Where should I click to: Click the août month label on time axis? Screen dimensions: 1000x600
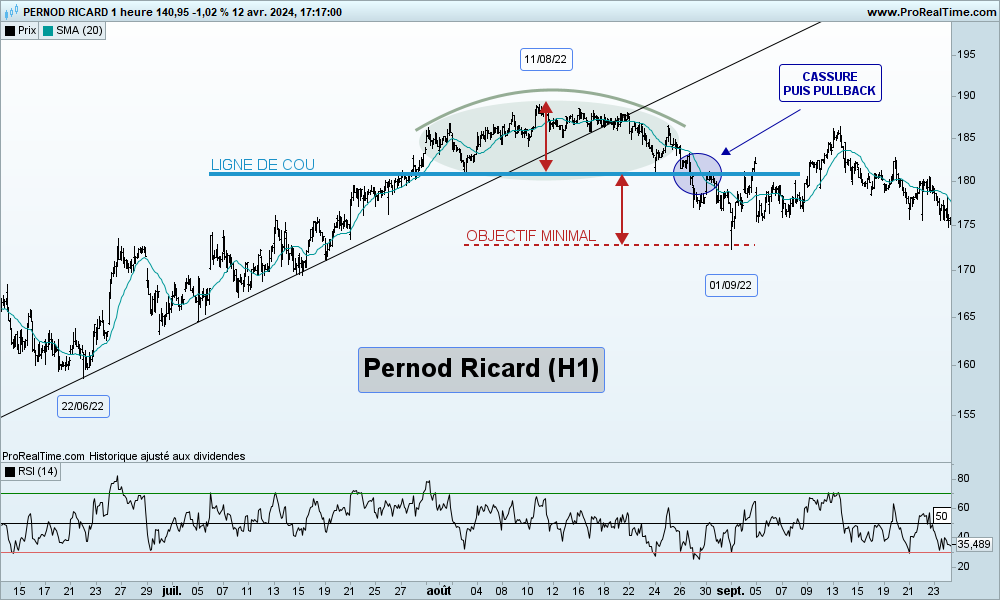click(x=439, y=591)
